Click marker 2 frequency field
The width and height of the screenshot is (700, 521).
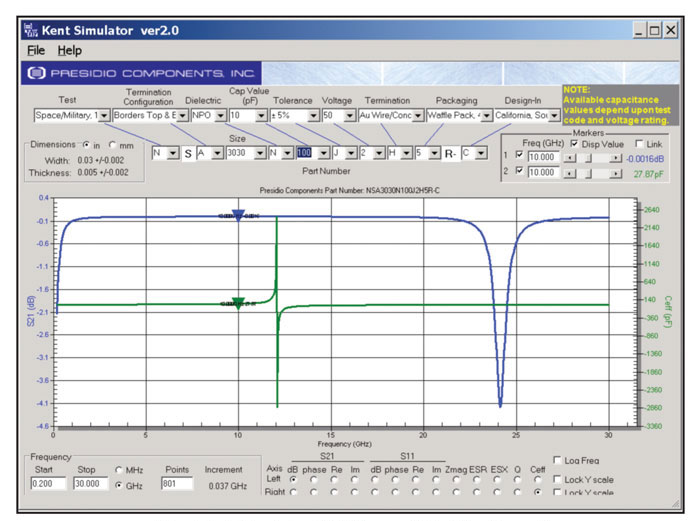543,172
